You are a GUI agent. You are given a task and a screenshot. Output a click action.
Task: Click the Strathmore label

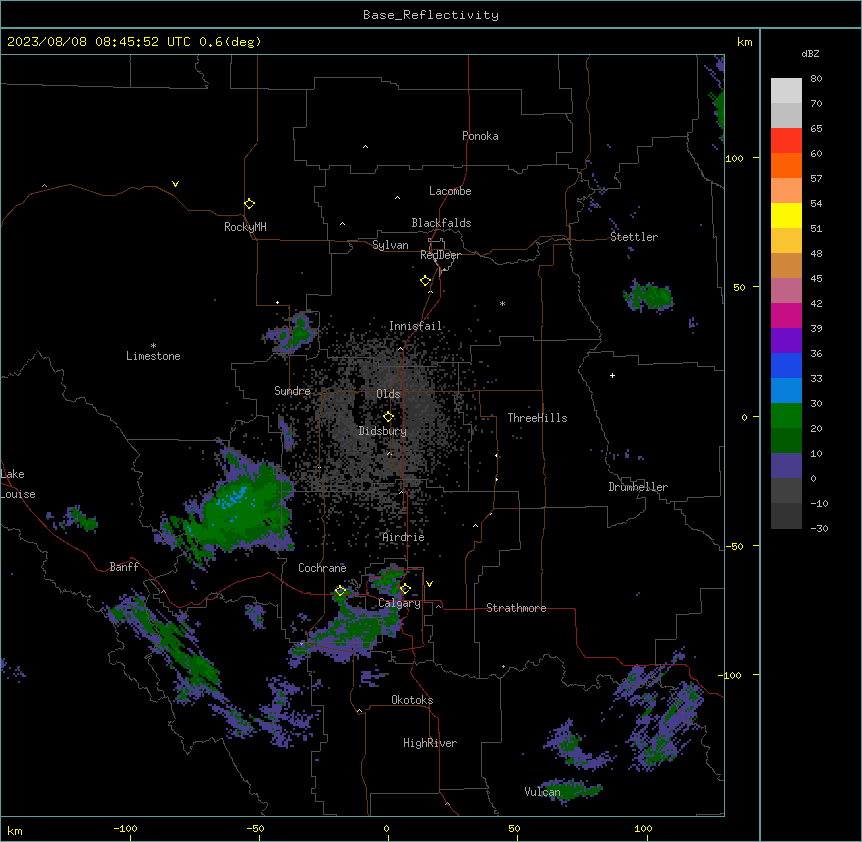point(516,608)
